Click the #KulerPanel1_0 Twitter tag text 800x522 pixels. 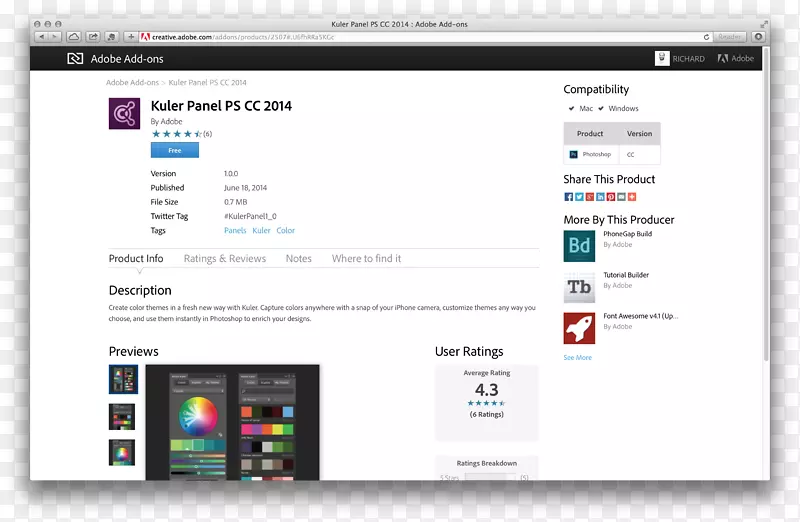pyautogui.click(x=250, y=216)
